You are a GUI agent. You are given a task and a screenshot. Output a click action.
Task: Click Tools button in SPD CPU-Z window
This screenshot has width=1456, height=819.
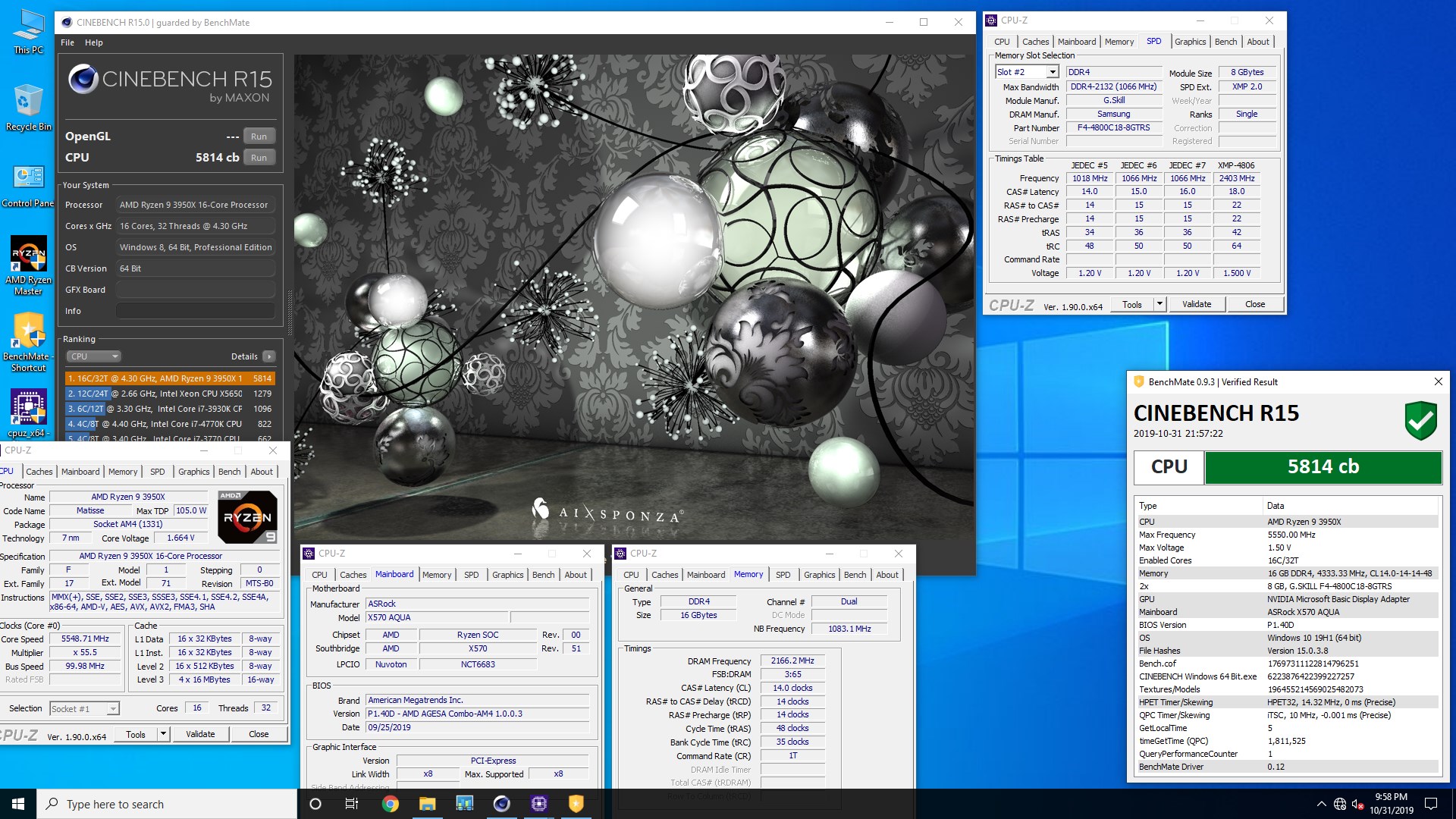1131,304
